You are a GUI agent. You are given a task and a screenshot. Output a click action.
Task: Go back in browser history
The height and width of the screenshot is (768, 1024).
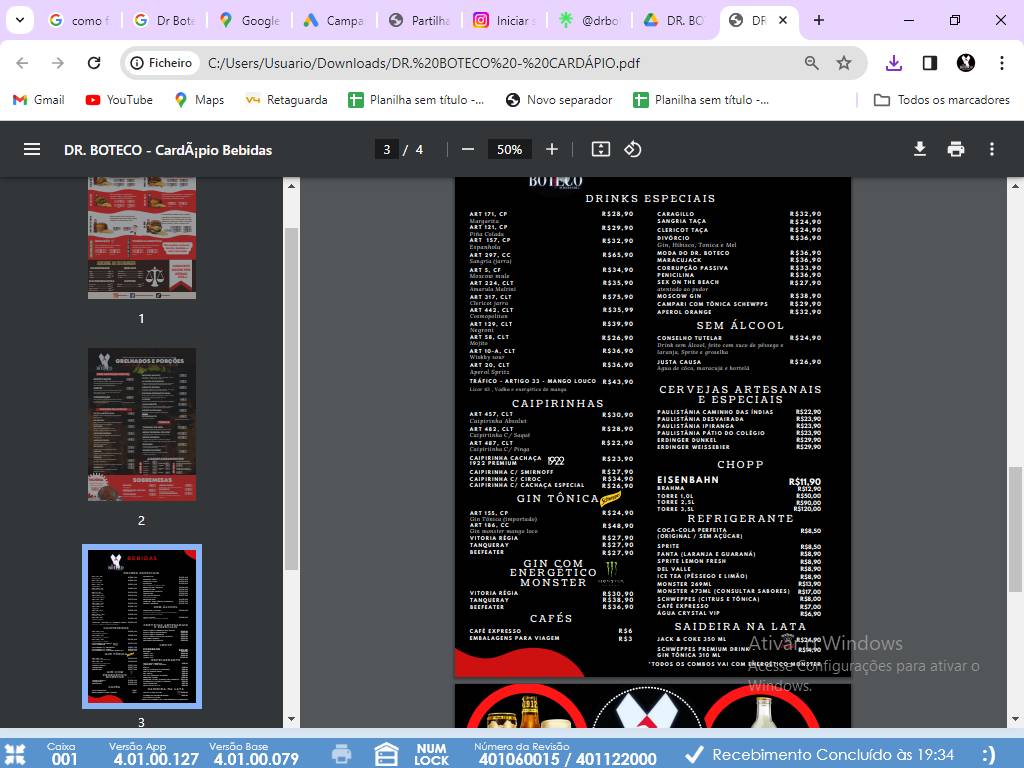coord(22,63)
